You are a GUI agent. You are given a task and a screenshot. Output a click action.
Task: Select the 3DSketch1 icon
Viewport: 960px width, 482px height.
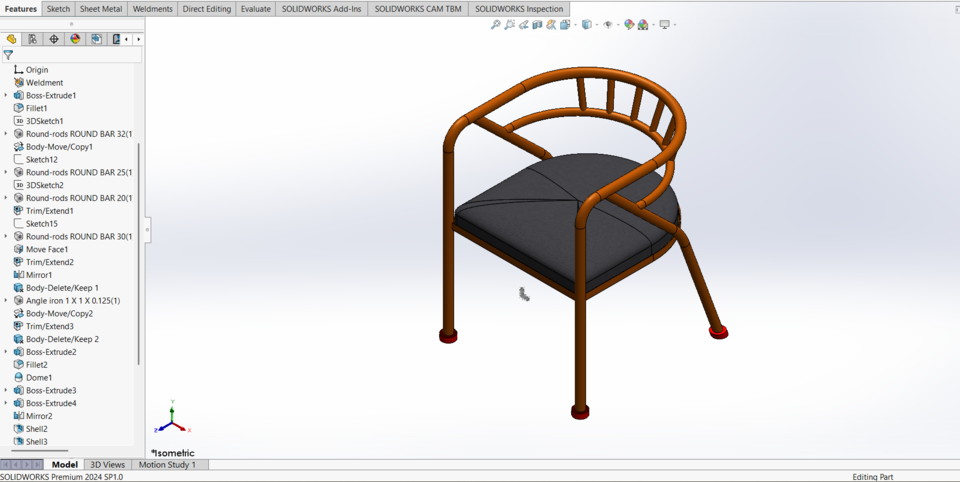point(18,121)
